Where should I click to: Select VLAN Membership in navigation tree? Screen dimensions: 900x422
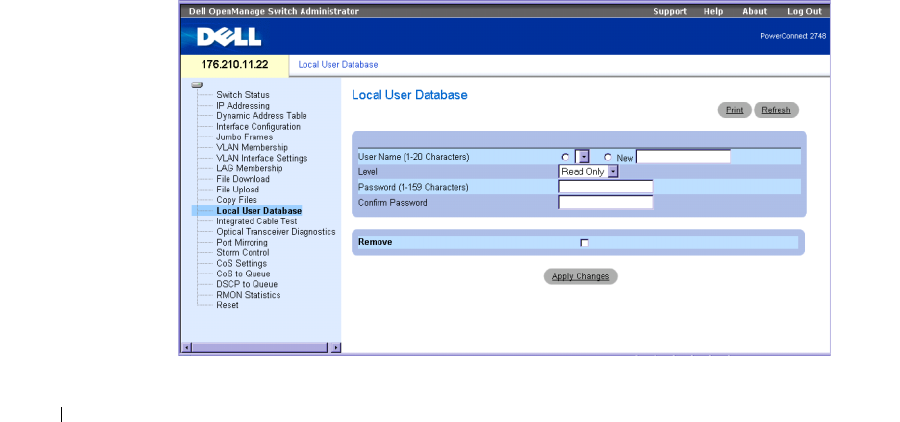point(252,148)
